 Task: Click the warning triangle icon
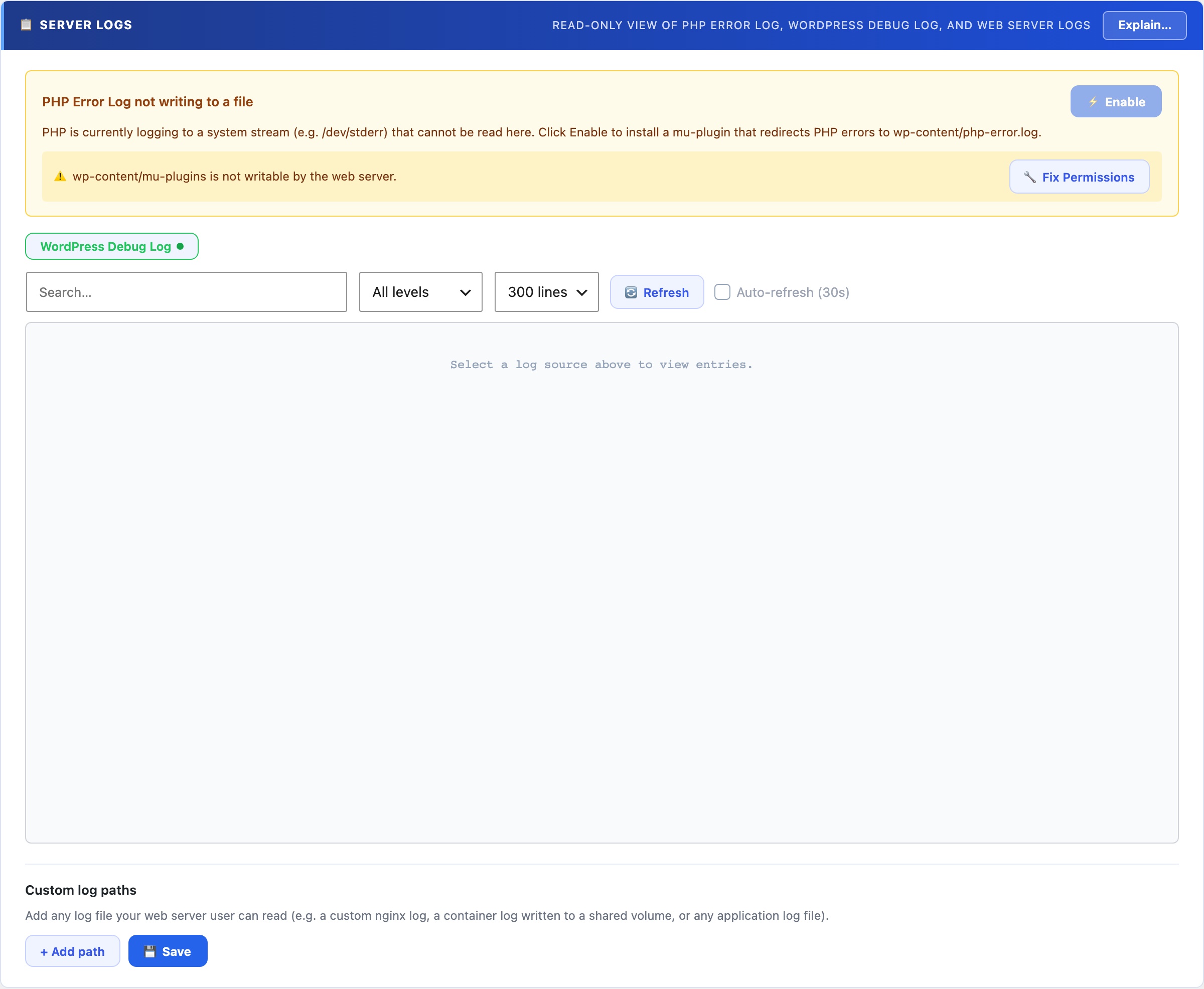[x=60, y=177]
